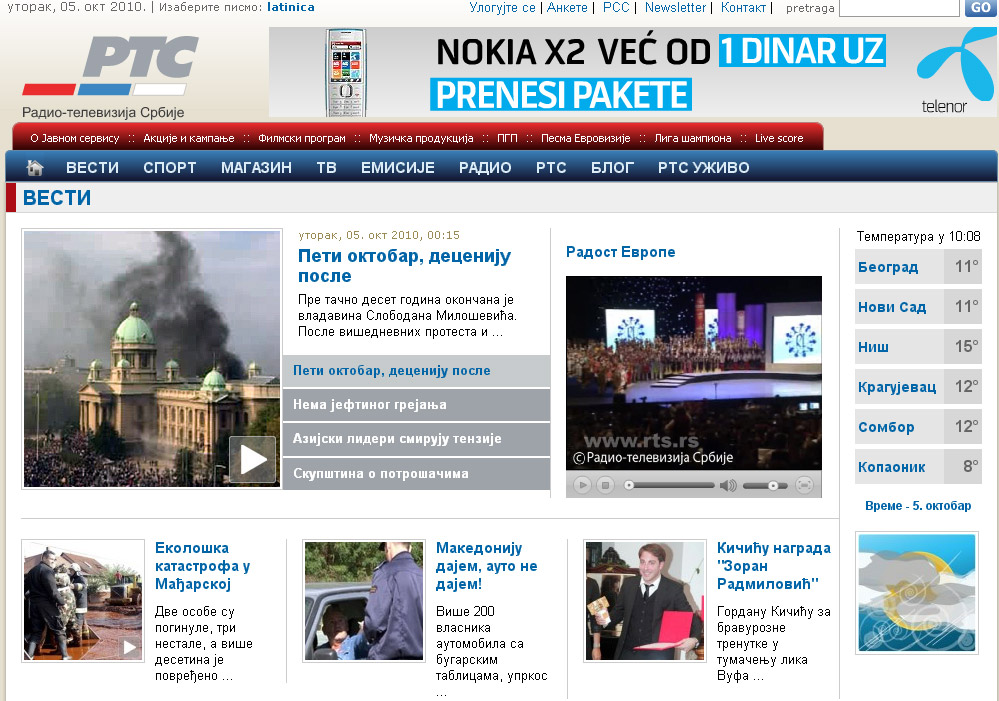Open О Јавном сервису link

(x=75, y=138)
